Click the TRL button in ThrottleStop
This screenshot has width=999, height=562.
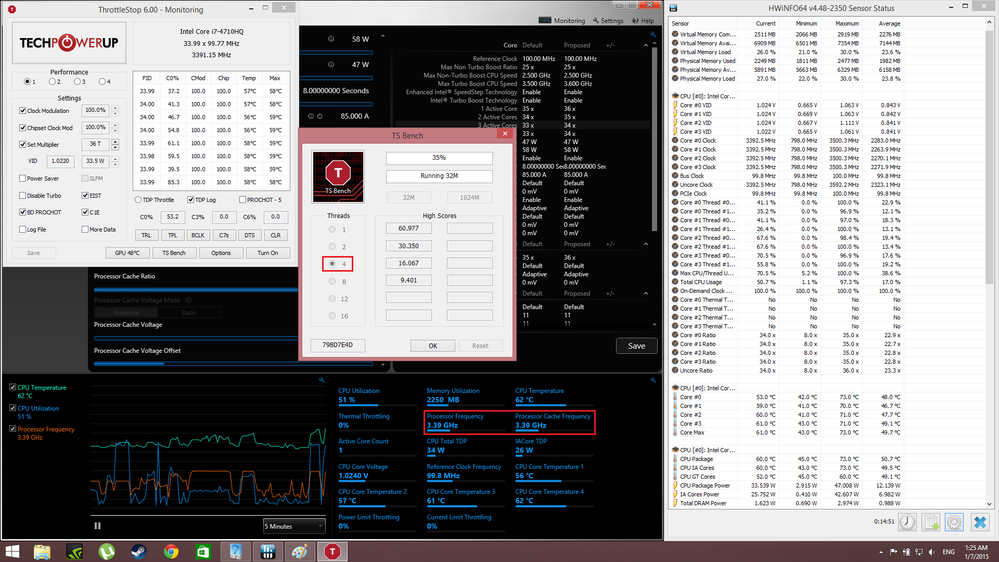coord(147,235)
